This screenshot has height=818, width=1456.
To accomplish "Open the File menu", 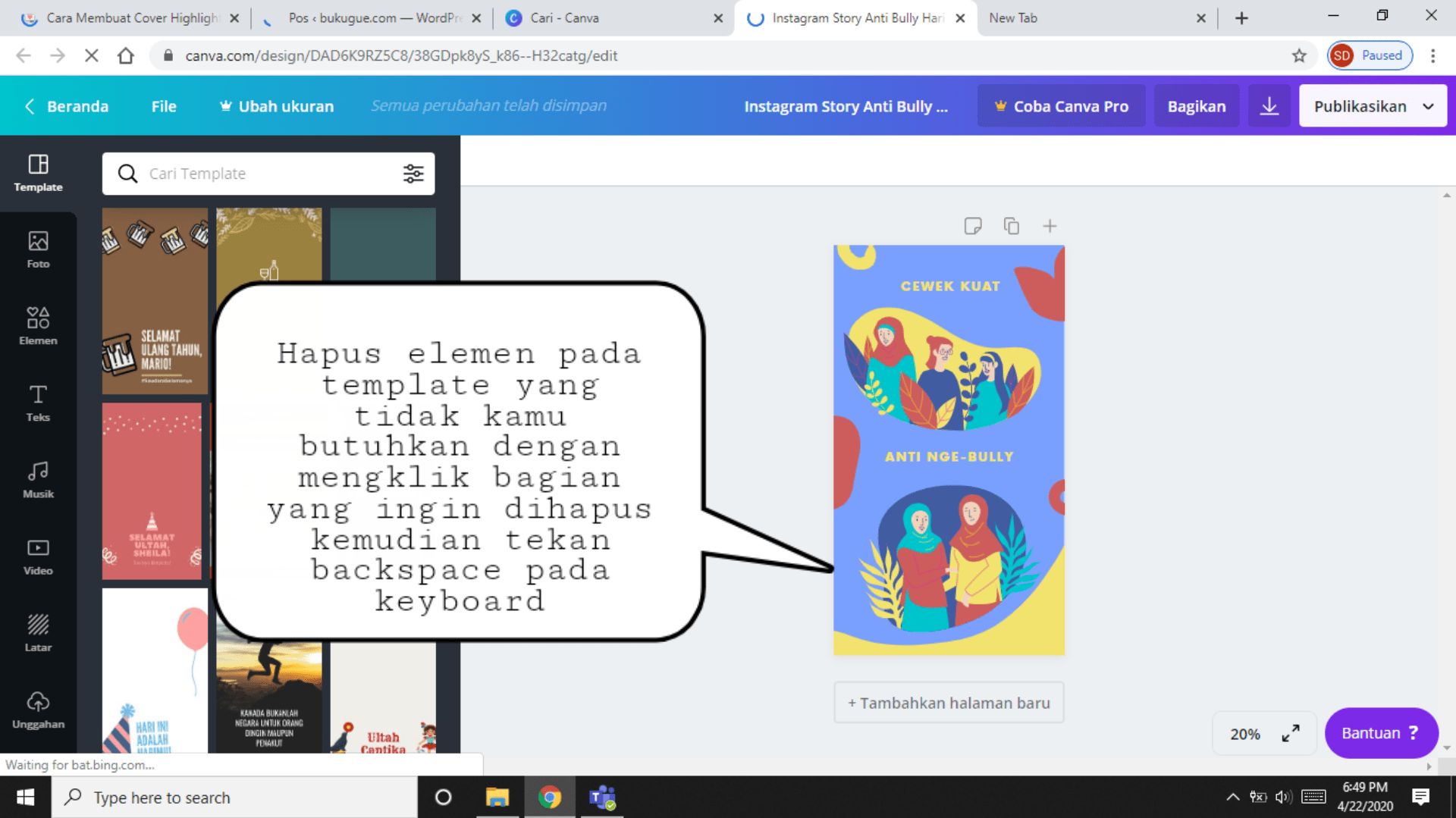I will (163, 106).
